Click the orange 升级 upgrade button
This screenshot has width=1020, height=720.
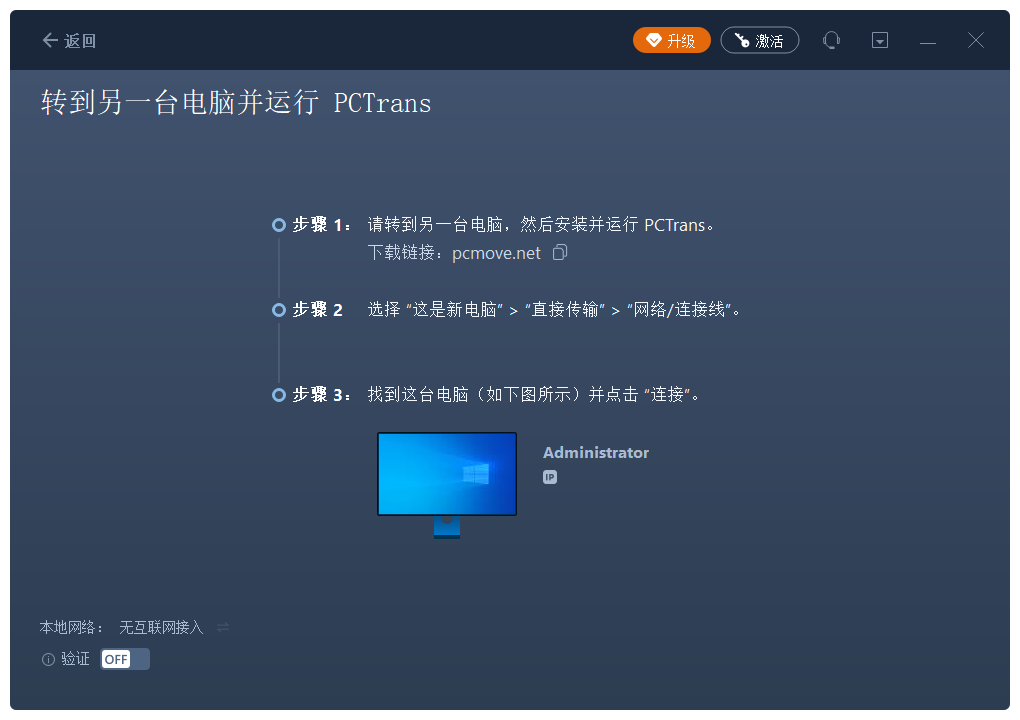671,40
